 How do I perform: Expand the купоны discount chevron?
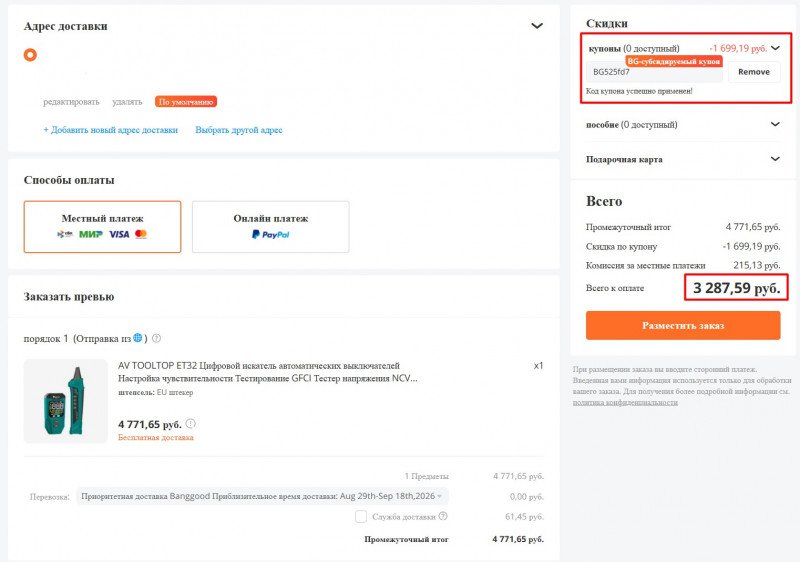click(776, 48)
